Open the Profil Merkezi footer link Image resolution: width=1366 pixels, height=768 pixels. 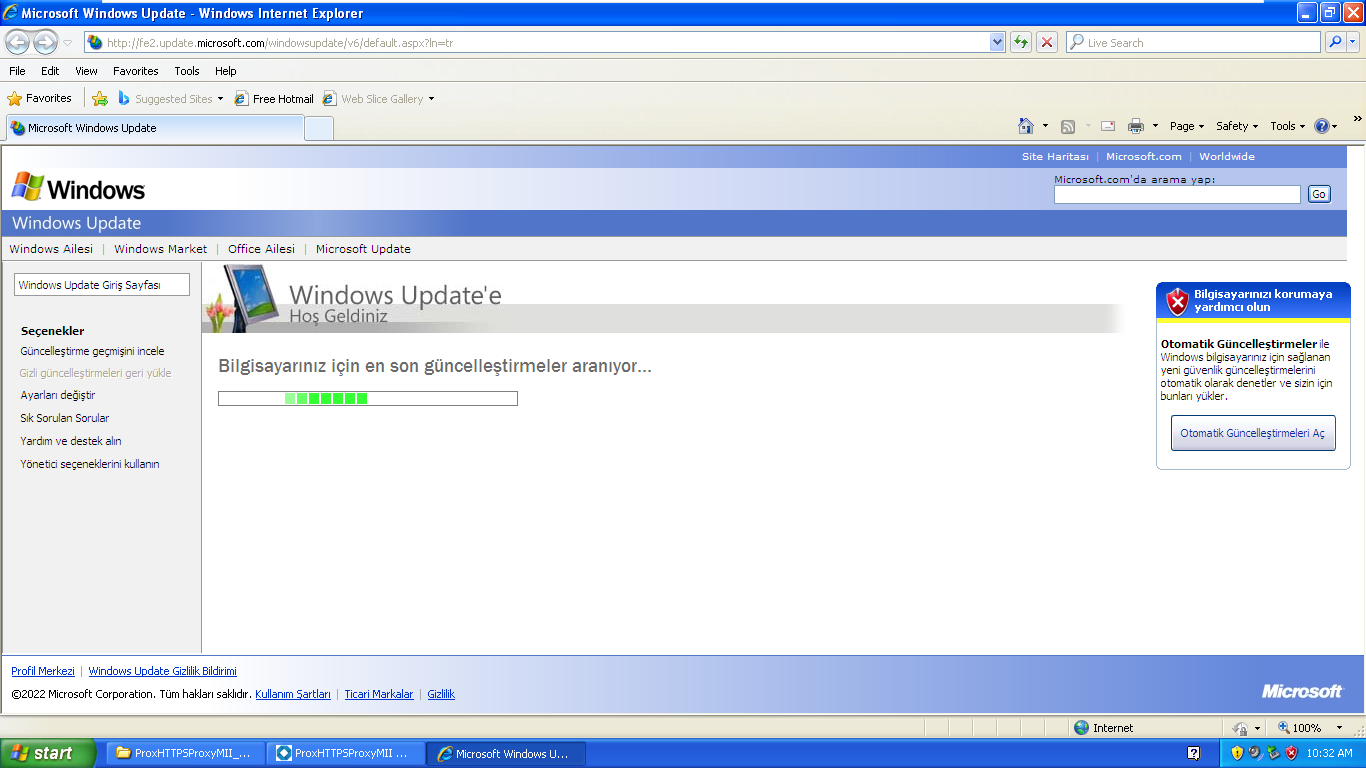point(43,671)
